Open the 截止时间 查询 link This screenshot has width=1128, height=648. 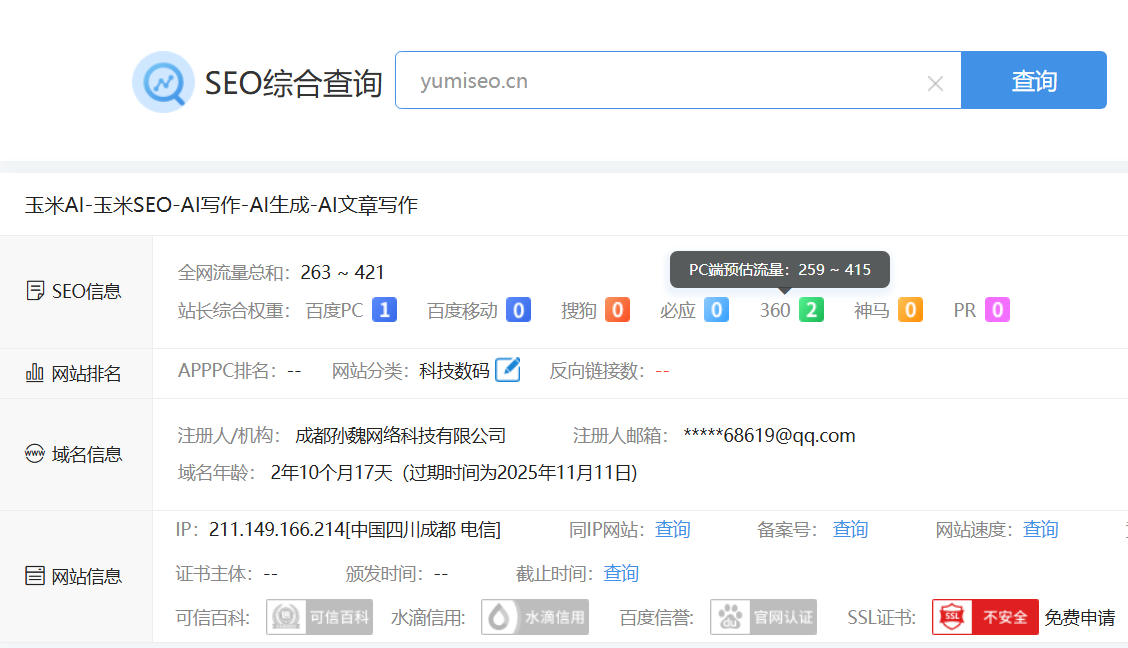tap(620, 573)
